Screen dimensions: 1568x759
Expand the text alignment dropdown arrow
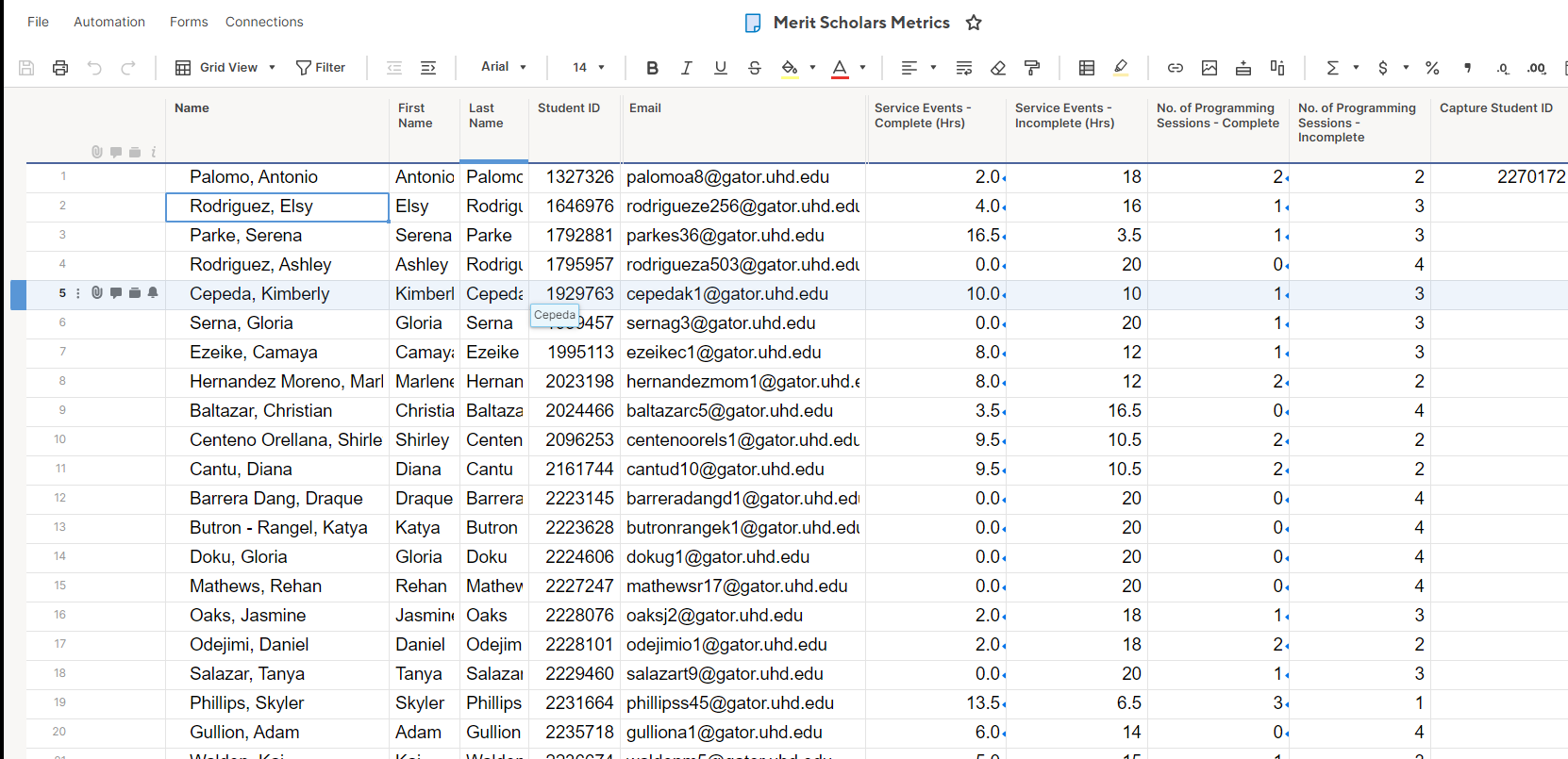pos(933,68)
